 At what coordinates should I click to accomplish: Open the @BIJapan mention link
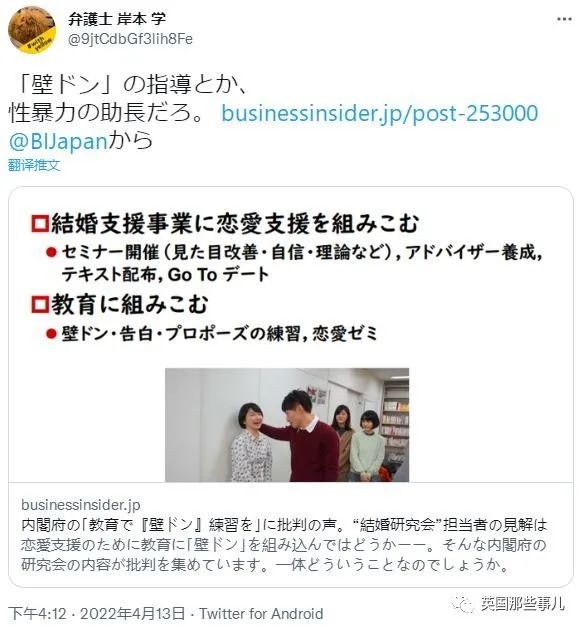click(x=58, y=141)
